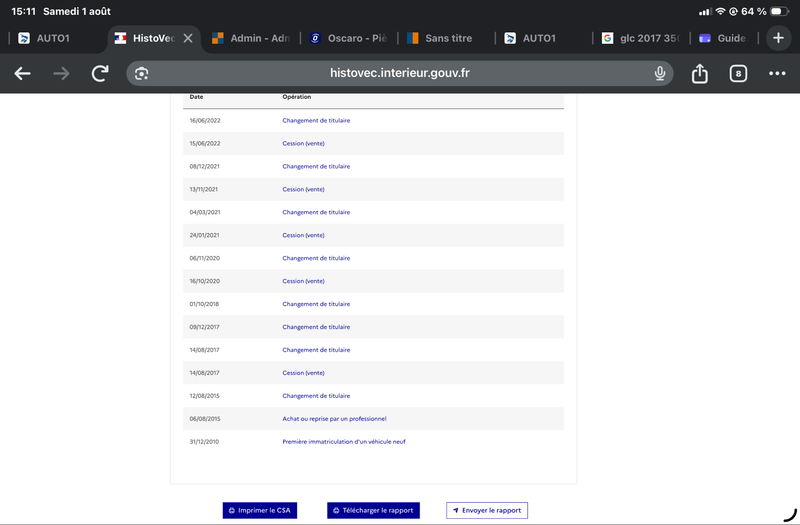Open the browser three-dot menu

[777, 73]
